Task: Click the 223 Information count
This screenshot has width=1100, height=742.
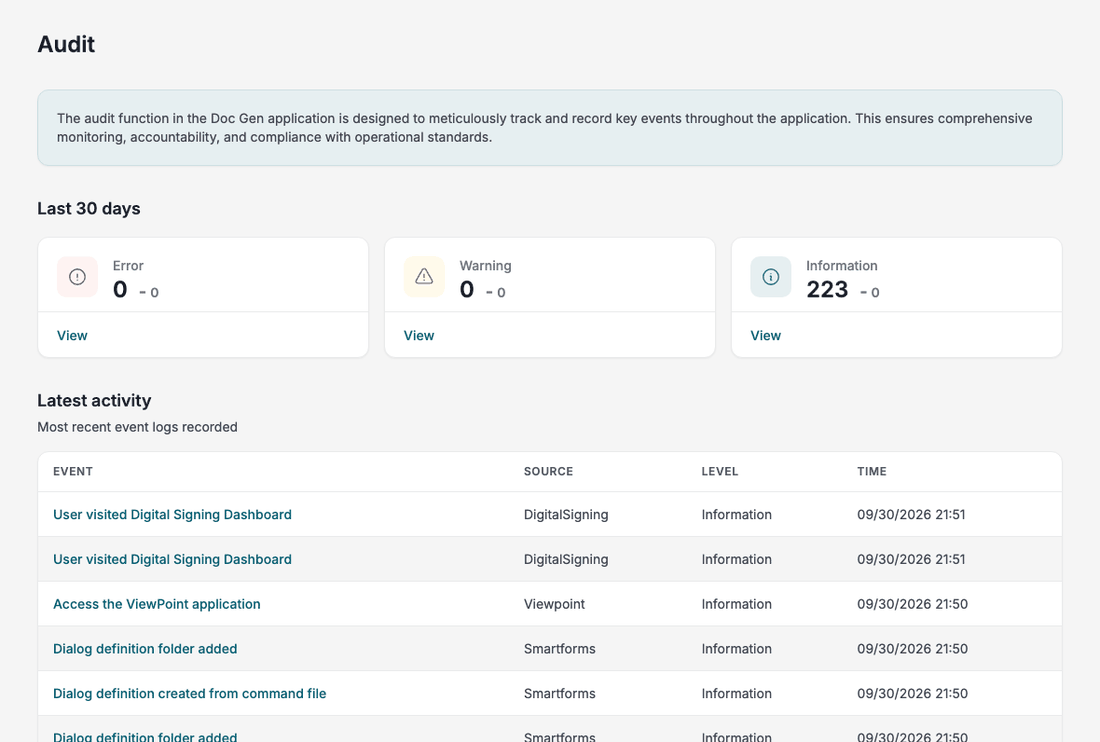Action: (827, 290)
